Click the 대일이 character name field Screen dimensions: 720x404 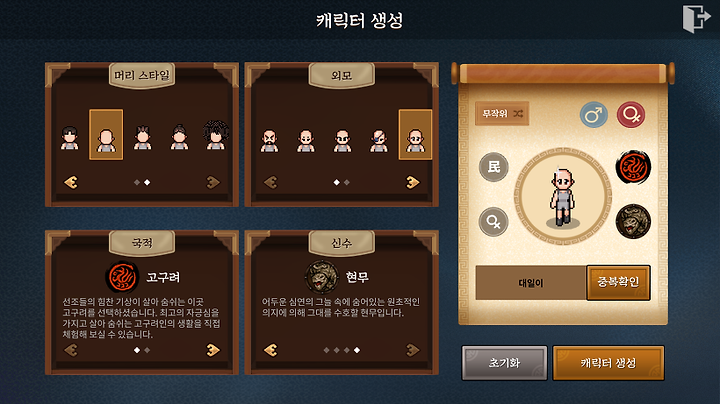click(531, 283)
